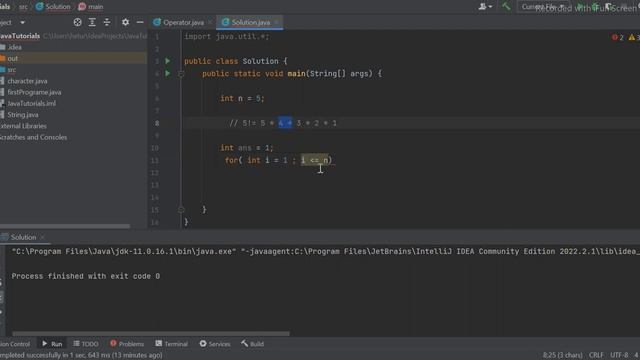The height and width of the screenshot is (360, 640).
Task: Click fold end marker at line 15
Action: coord(181,210)
